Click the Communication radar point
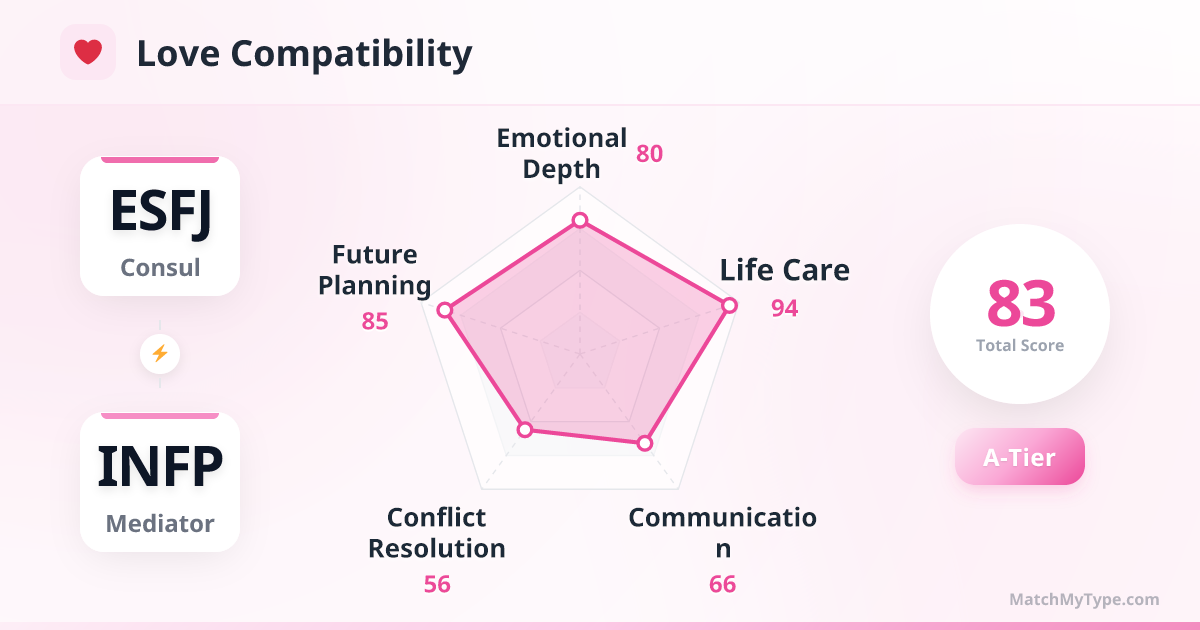Screen dimensions: 1200x630 tap(645, 442)
